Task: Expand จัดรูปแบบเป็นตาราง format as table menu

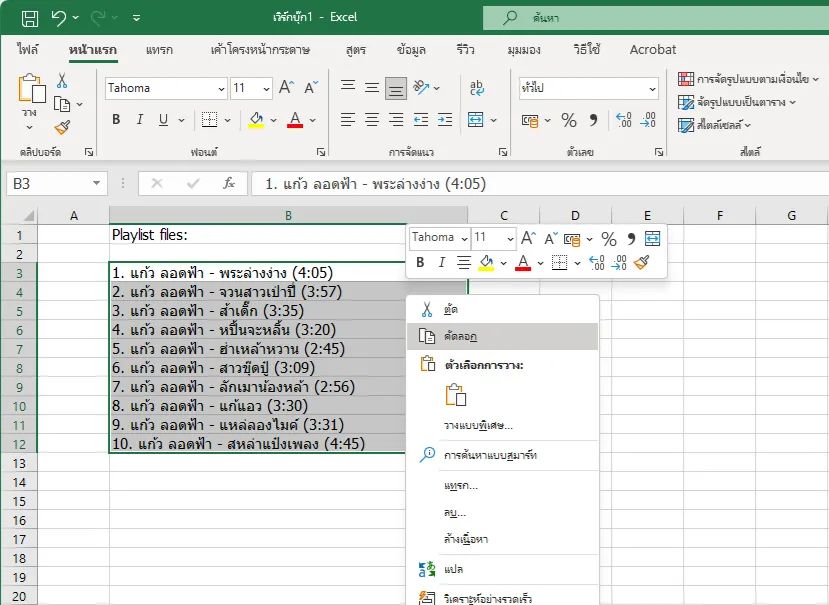Action: (737, 103)
